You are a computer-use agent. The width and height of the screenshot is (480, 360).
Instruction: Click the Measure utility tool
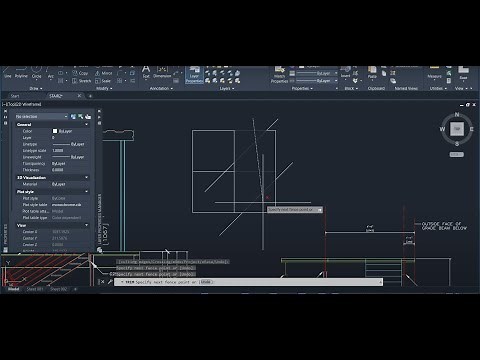click(434, 73)
